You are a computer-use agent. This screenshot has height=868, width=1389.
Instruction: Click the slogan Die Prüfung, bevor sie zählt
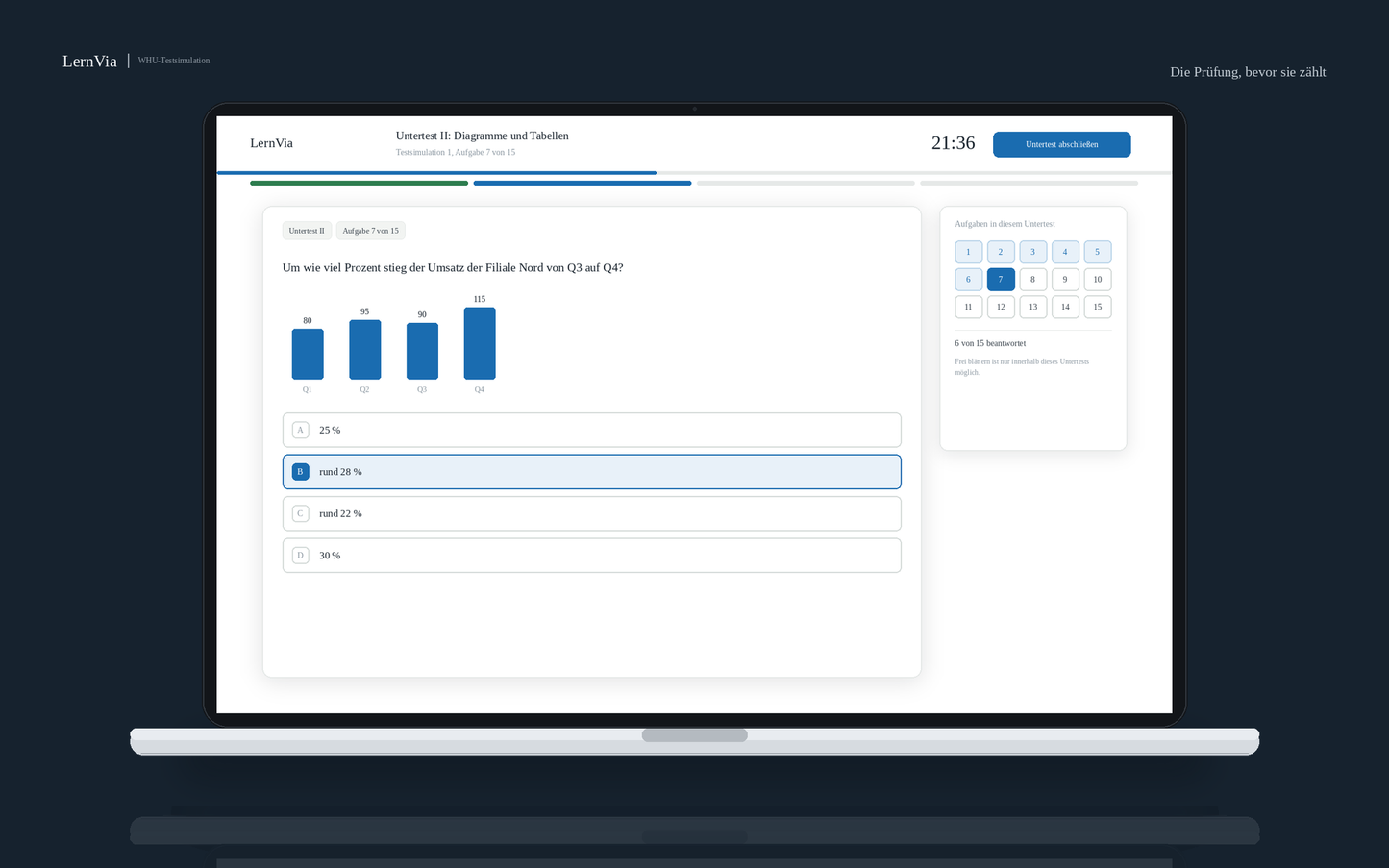[x=1248, y=72]
